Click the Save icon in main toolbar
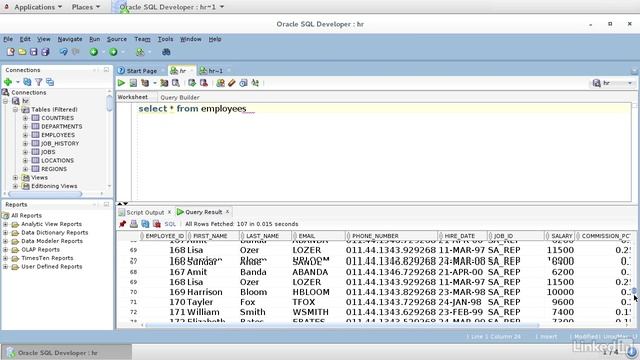 33,52
